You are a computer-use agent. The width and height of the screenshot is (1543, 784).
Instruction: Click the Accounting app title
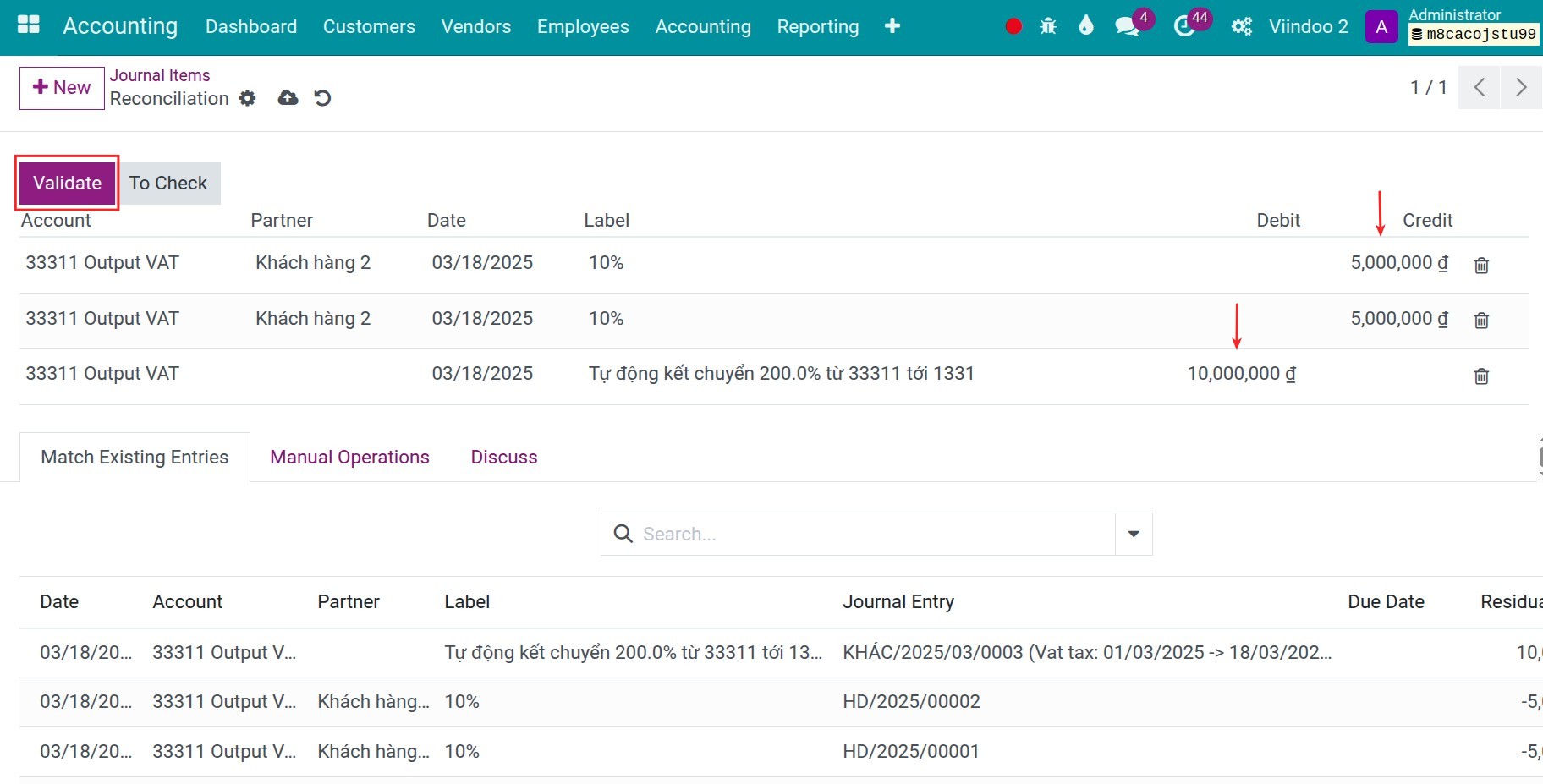click(120, 26)
